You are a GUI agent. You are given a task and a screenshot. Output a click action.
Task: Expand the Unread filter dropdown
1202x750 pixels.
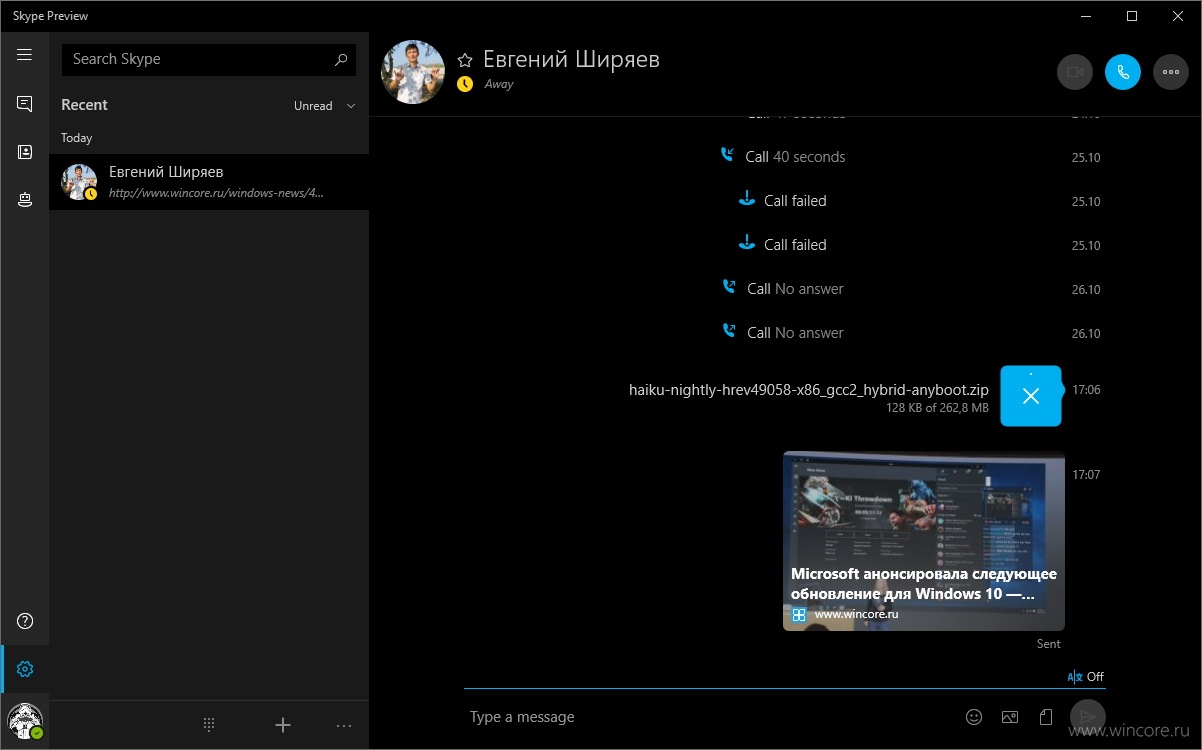(324, 106)
